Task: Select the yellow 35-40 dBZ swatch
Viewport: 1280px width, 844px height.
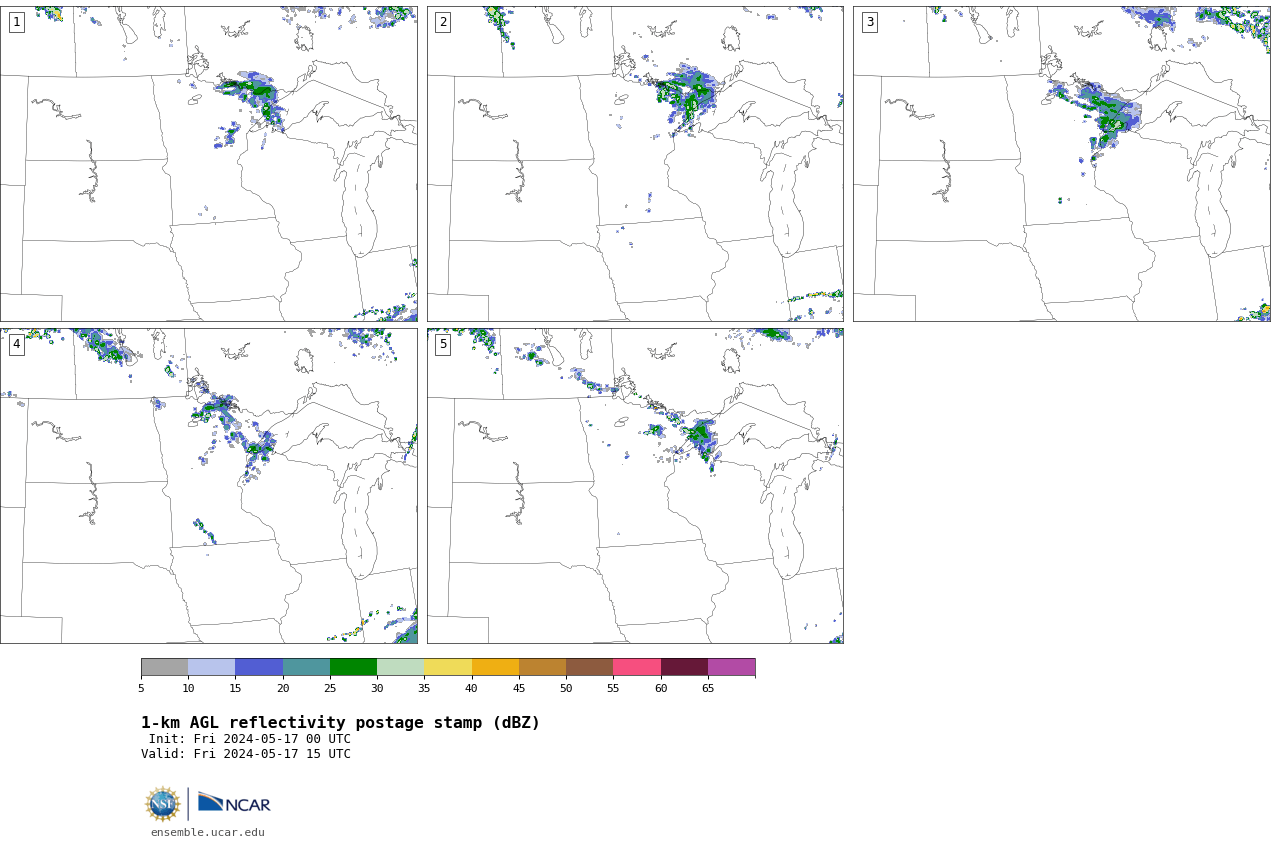Action: [x=448, y=667]
